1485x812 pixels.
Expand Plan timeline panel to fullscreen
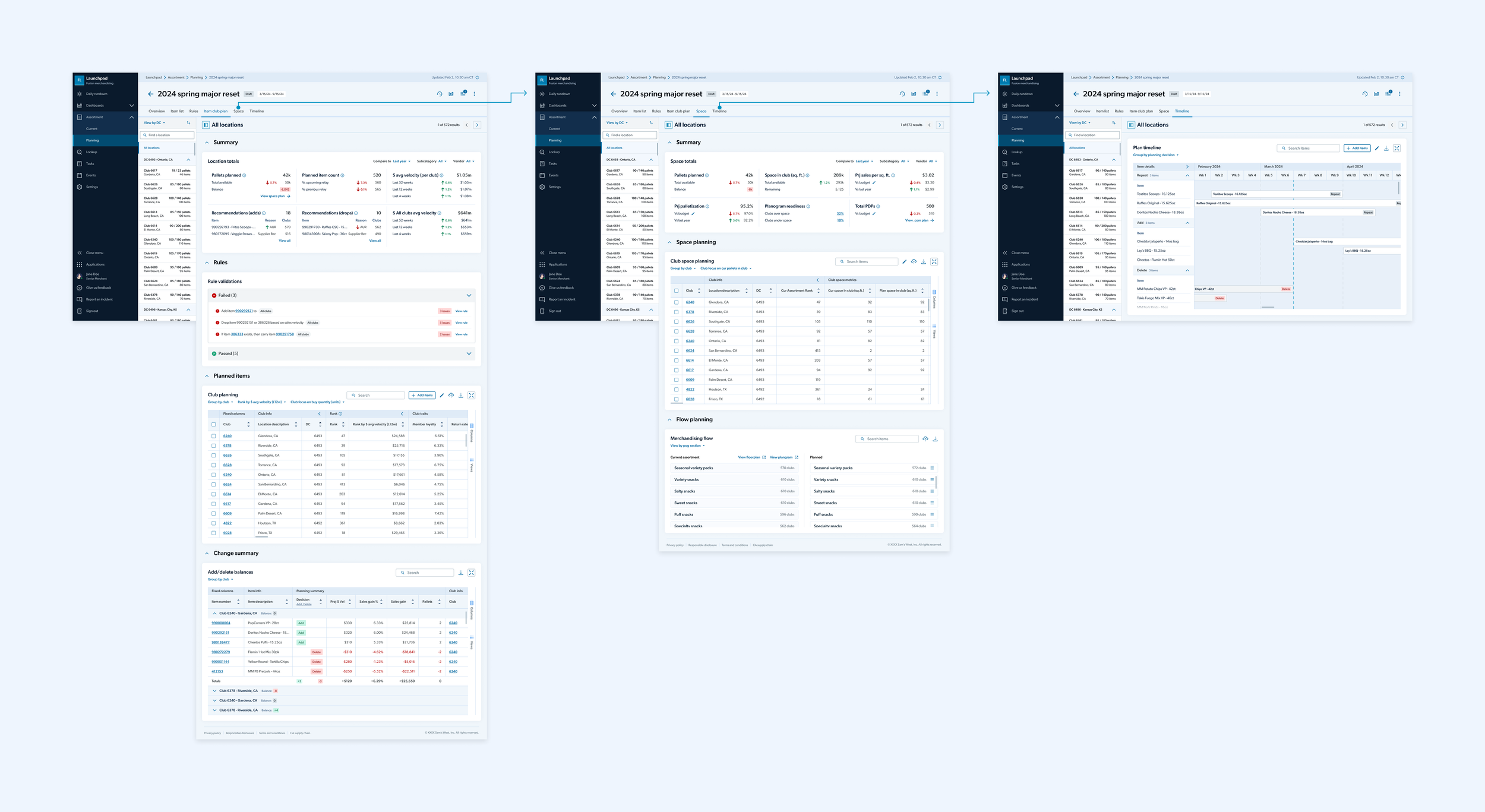(1396, 149)
